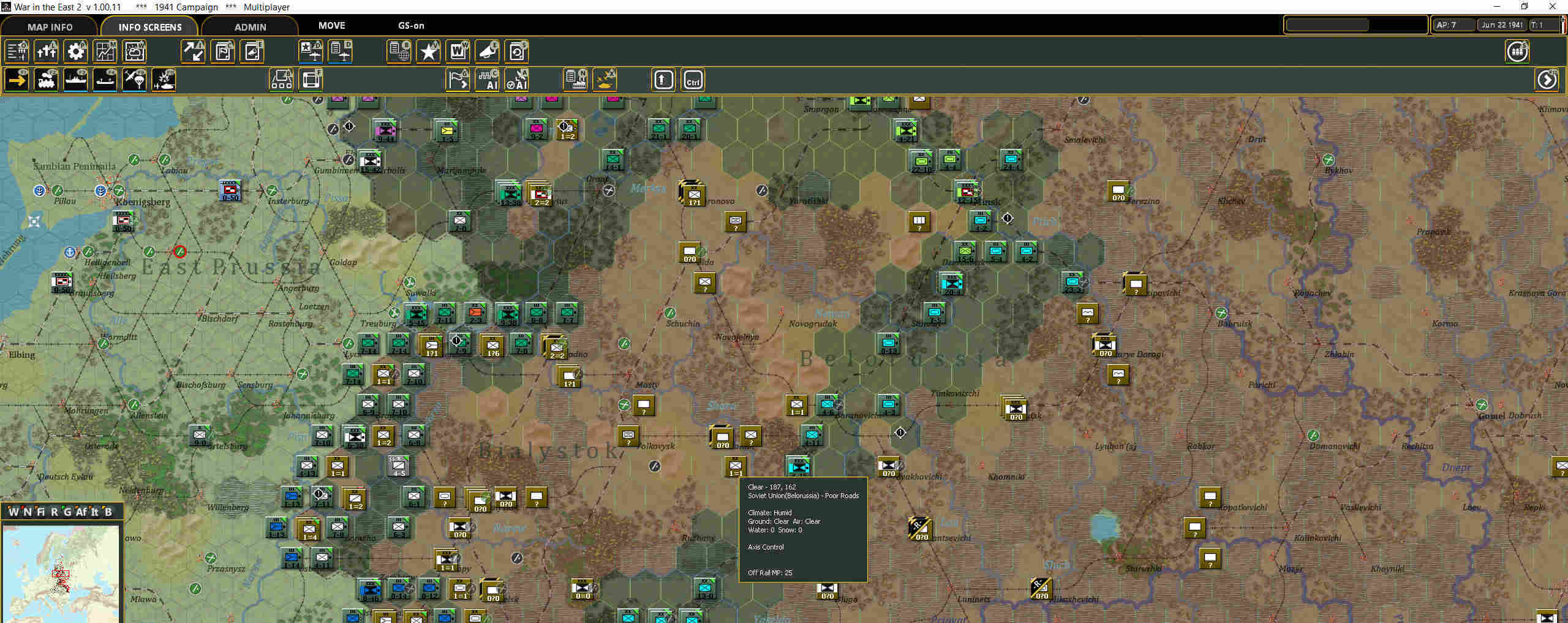This screenshot has width=1568, height=623.
Task: Click the R nation filter on minimap bar
Action: (54, 512)
